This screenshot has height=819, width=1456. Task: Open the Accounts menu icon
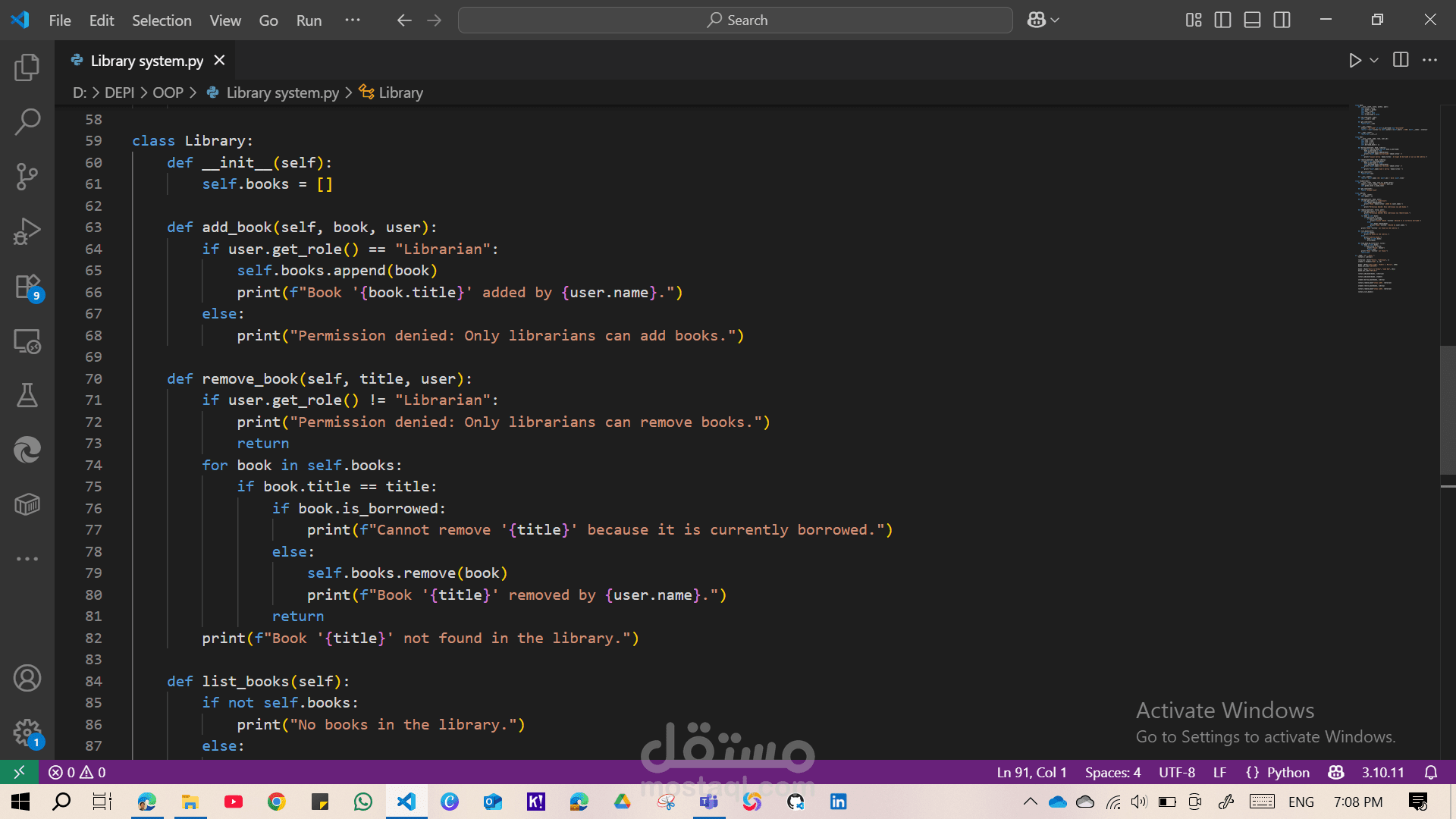27,678
